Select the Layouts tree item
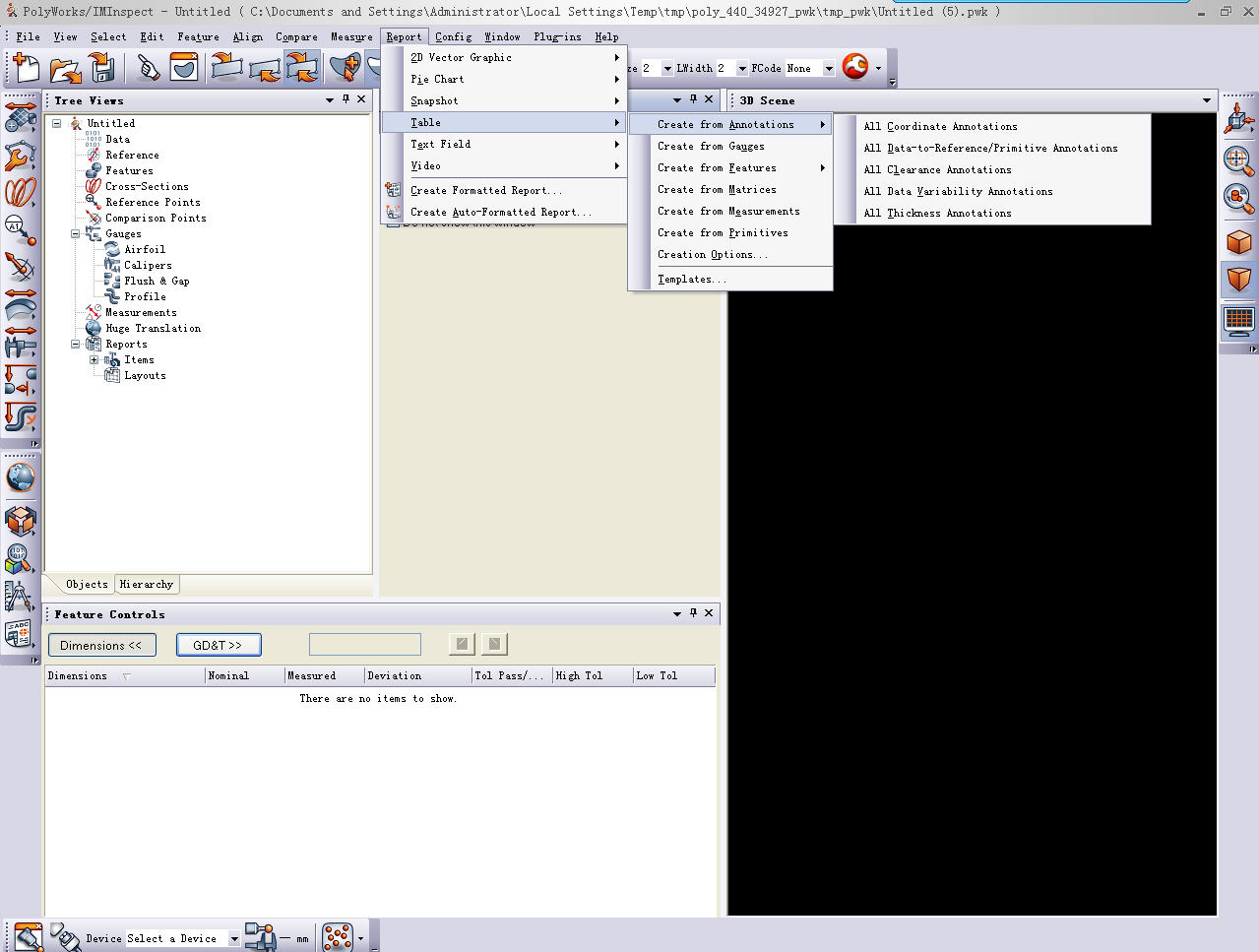This screenshot has width=1259, height=952. [145, 375]
